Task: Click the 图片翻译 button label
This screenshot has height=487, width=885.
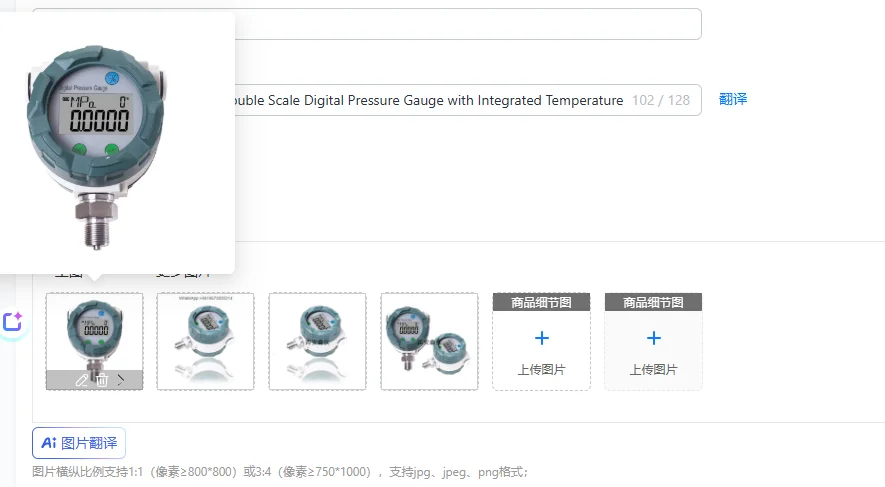Action: click(x=89, y=443)
